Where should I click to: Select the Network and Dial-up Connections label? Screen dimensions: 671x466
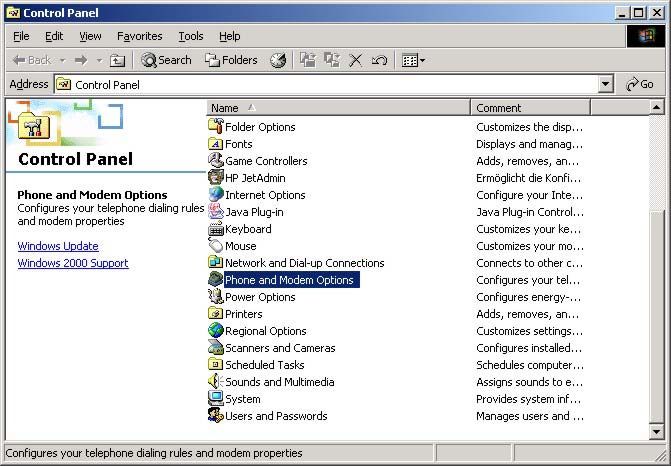[305, 263]
